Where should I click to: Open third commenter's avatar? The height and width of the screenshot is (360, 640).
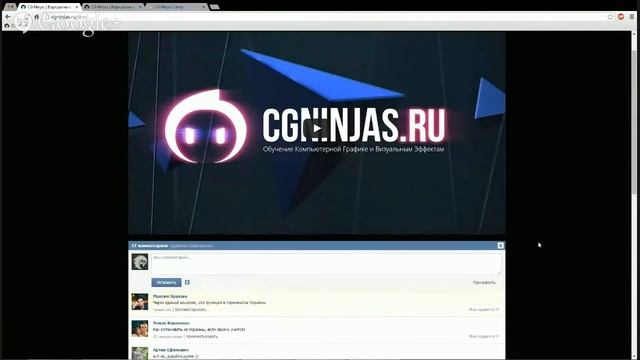click(140, 353)
